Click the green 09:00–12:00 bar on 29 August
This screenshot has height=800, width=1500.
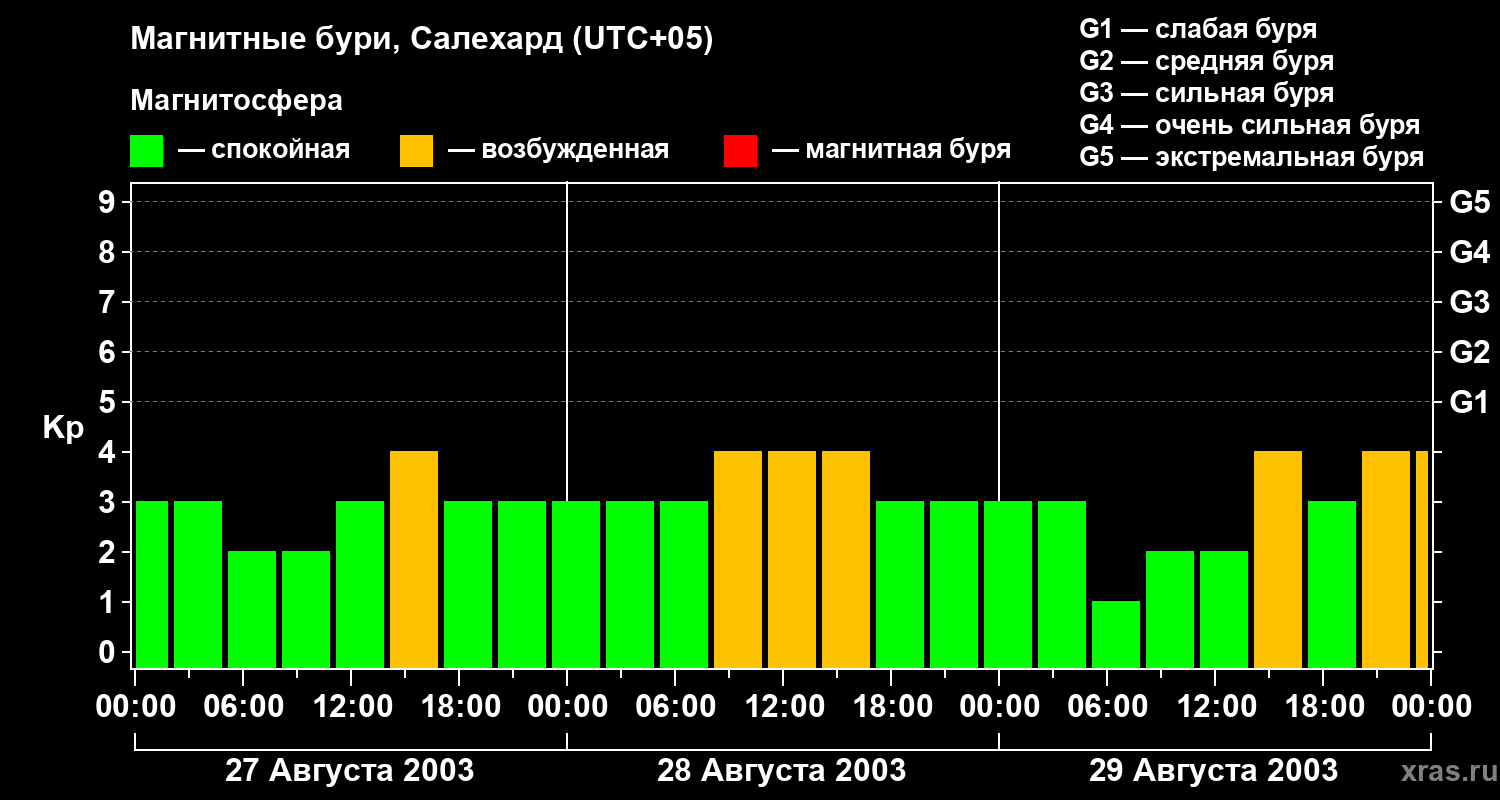coord(1170,610)
